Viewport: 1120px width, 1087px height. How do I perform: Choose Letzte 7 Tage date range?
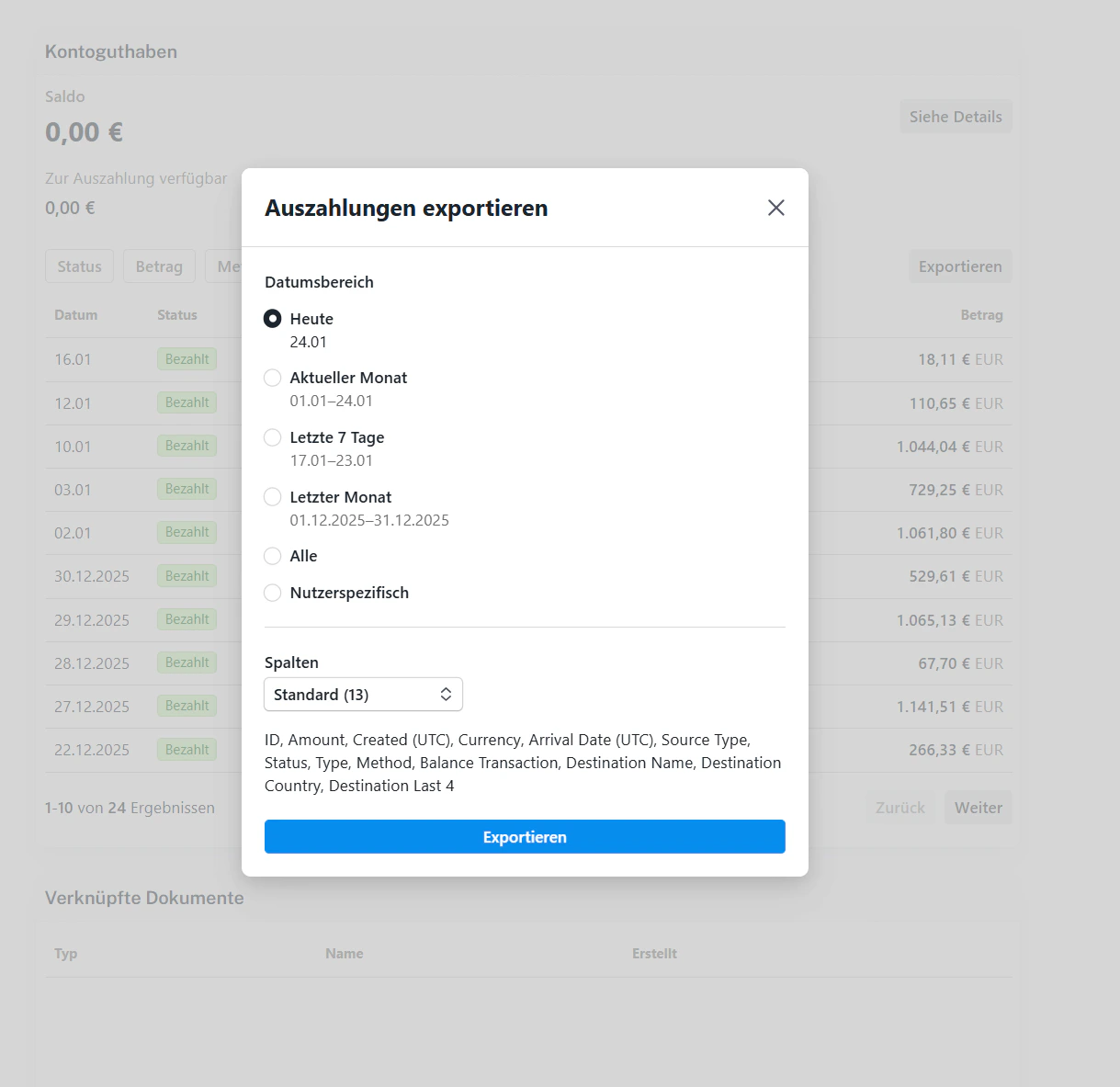pos(272,437)
